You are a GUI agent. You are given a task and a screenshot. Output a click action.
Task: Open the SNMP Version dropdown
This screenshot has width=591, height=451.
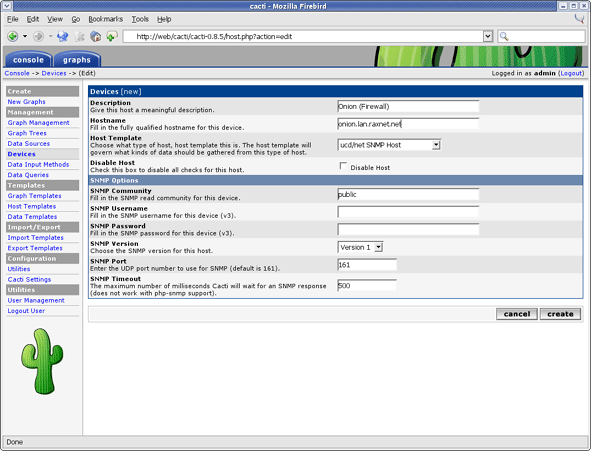coord(360,248)
